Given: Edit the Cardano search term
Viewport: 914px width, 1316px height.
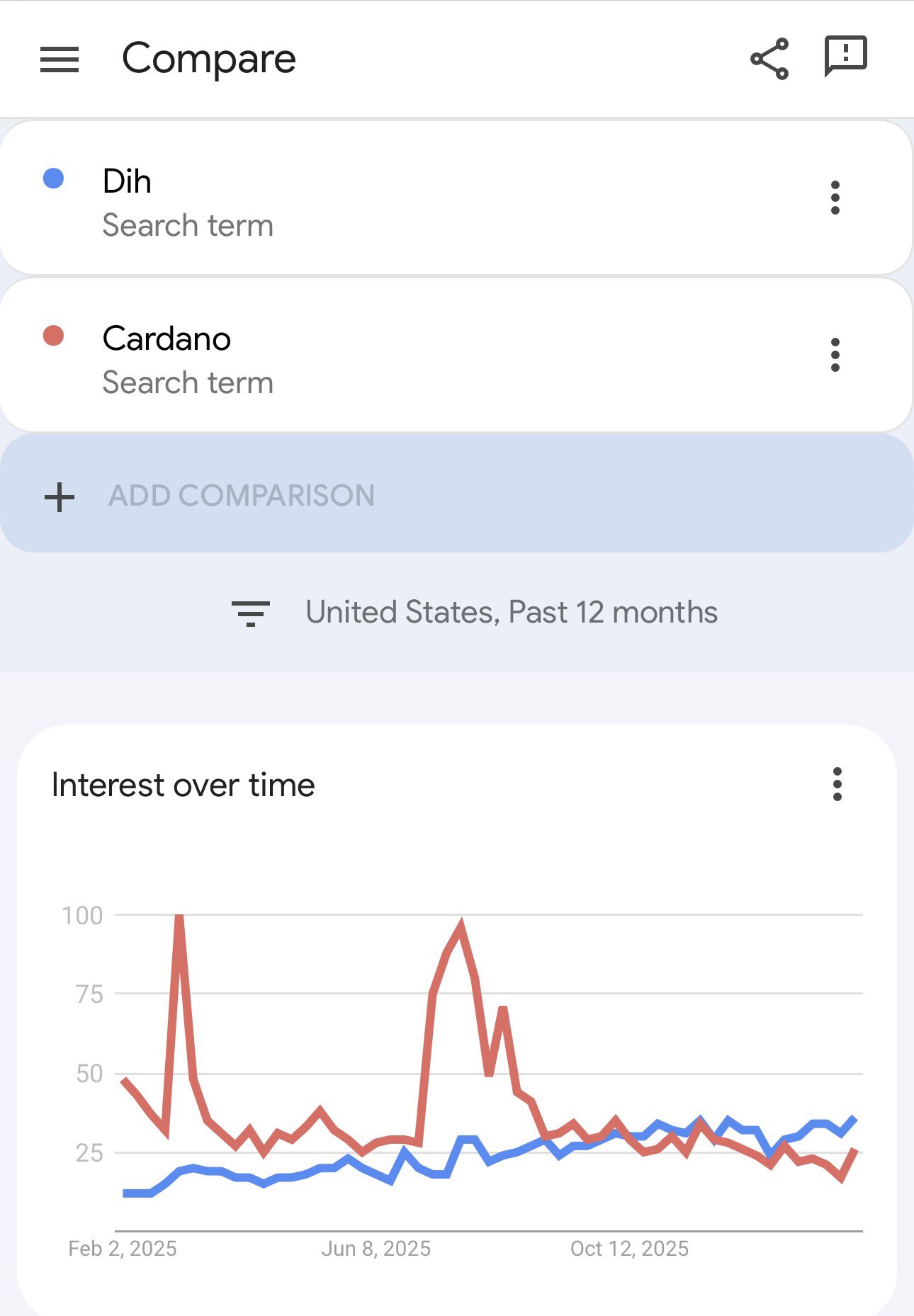Looking at the screenshot, I should tap(167, 339).
